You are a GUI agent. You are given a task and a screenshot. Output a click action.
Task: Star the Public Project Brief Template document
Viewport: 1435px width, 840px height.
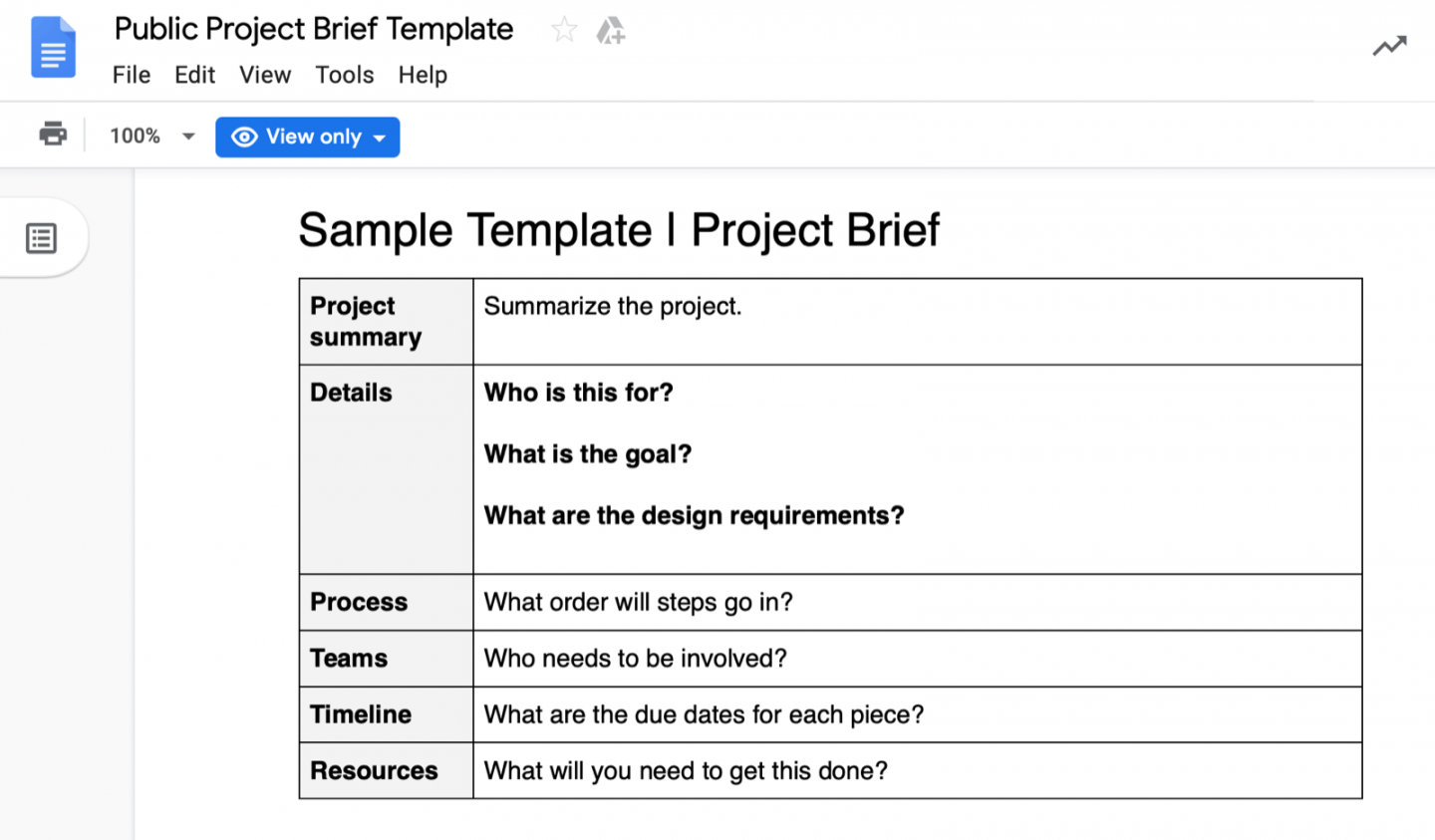coord(564,30)
